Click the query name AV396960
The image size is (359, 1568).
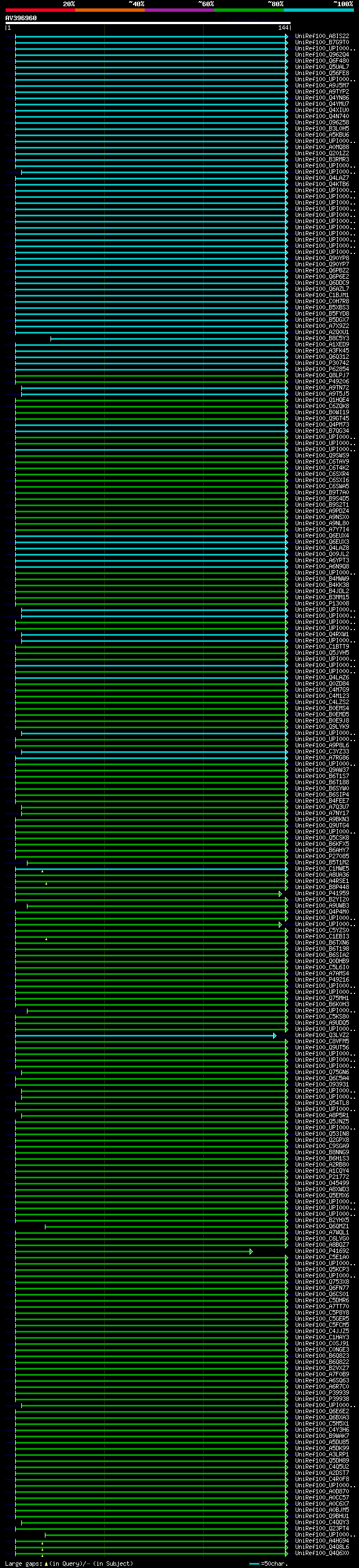pyautogui.click(x=21, y=18)
